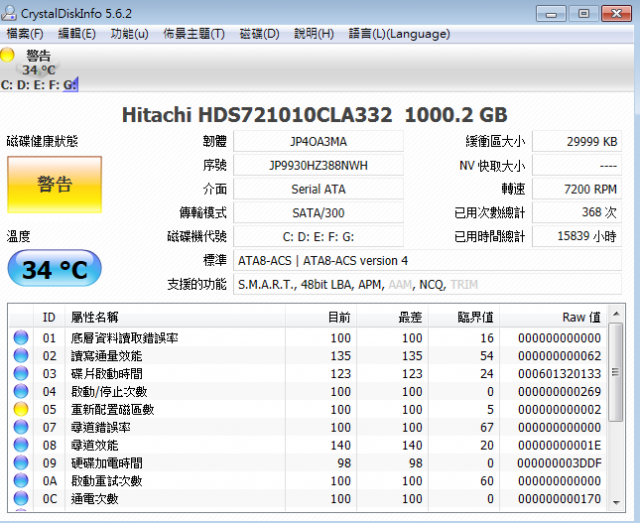Viewport: 640px width, 523px height.
Task: Click the 最差 column header
Action: 393,317
